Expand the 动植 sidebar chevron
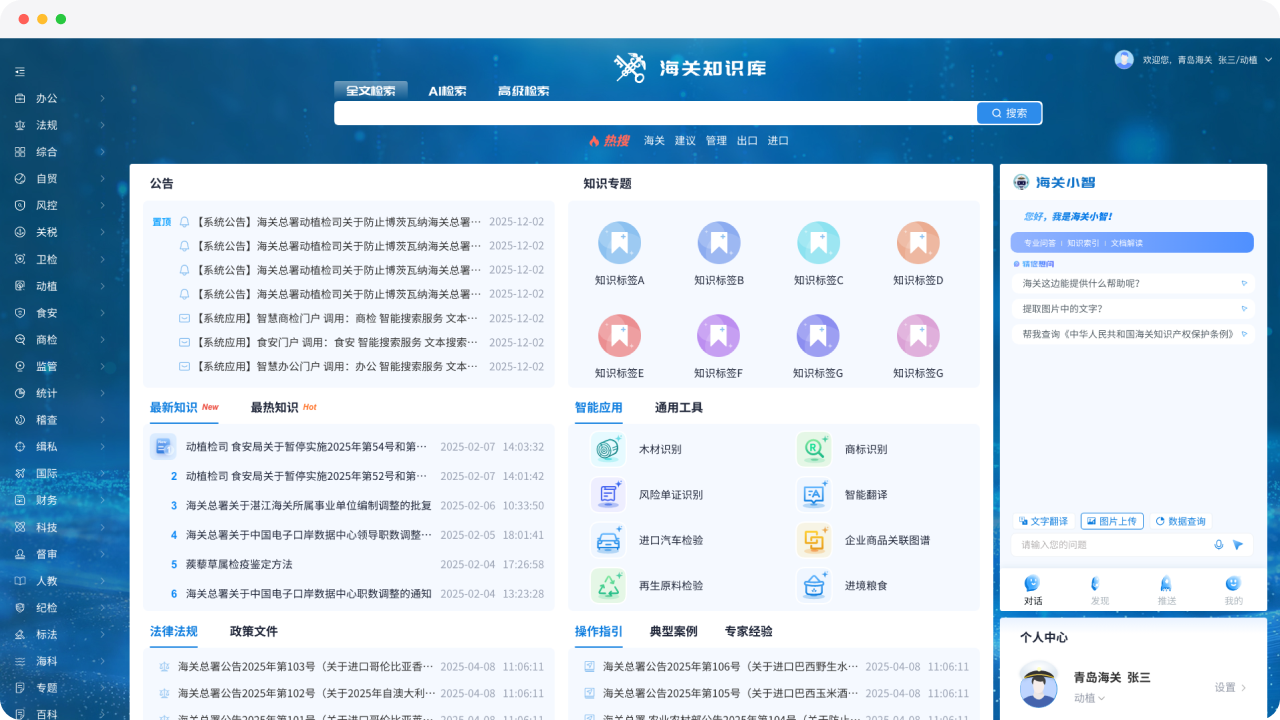The height and width of the screenshot is (720, 1280). pyautogui.click(x=102, y=286)
